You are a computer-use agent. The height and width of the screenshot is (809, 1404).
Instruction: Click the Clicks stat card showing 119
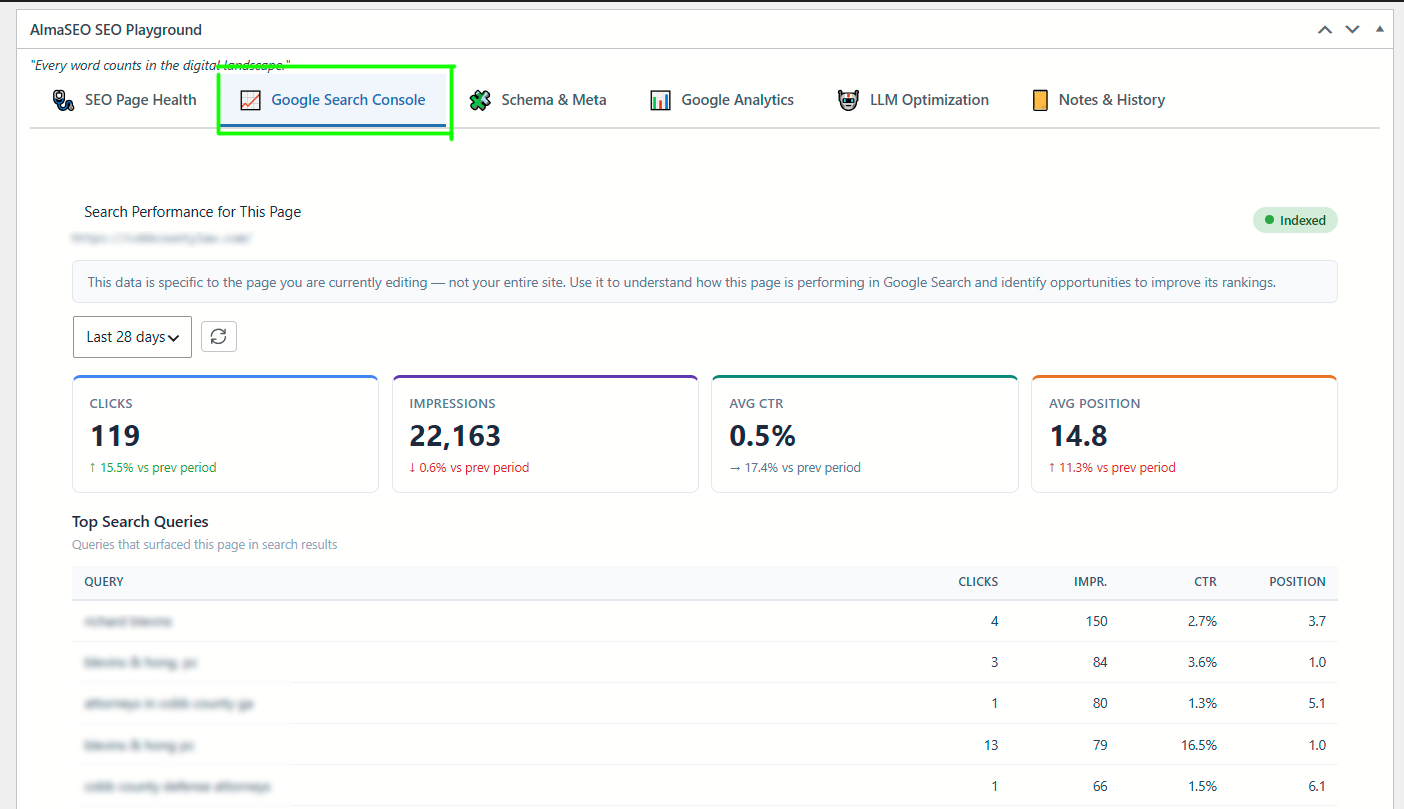click(225, 434)
